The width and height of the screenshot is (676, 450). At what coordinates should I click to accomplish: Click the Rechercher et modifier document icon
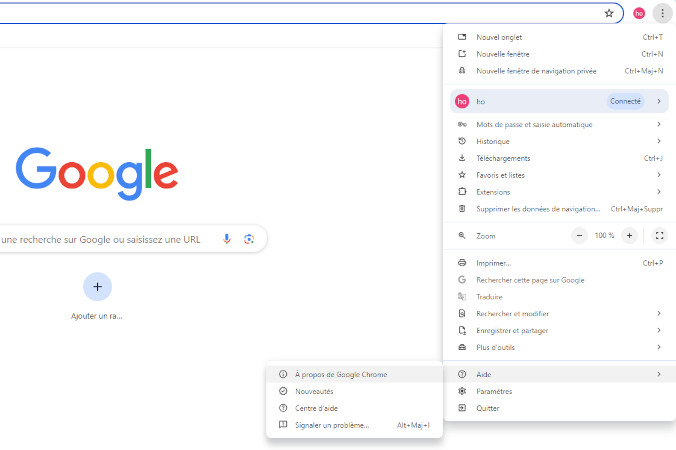point(462,313)
